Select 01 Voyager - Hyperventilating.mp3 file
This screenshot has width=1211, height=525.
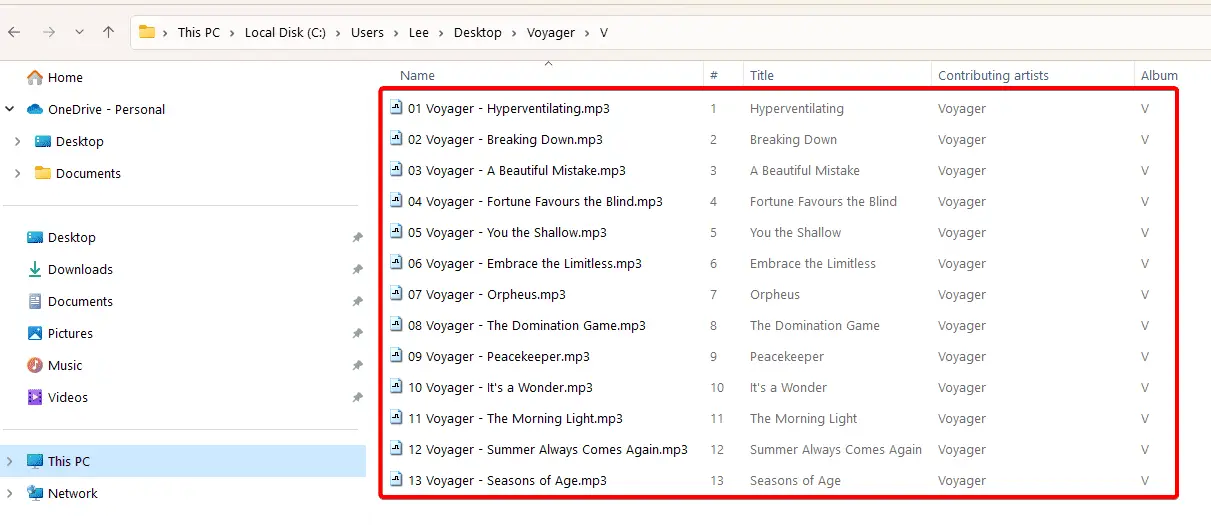(508, 108)
